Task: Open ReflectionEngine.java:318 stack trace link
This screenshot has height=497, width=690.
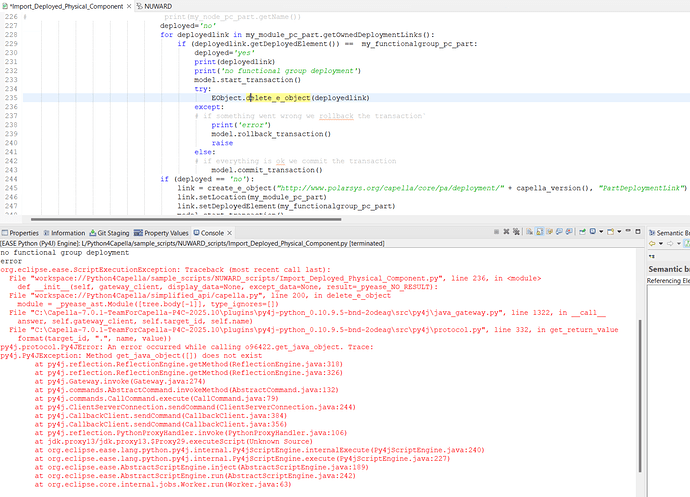Action: click(287, 364)
